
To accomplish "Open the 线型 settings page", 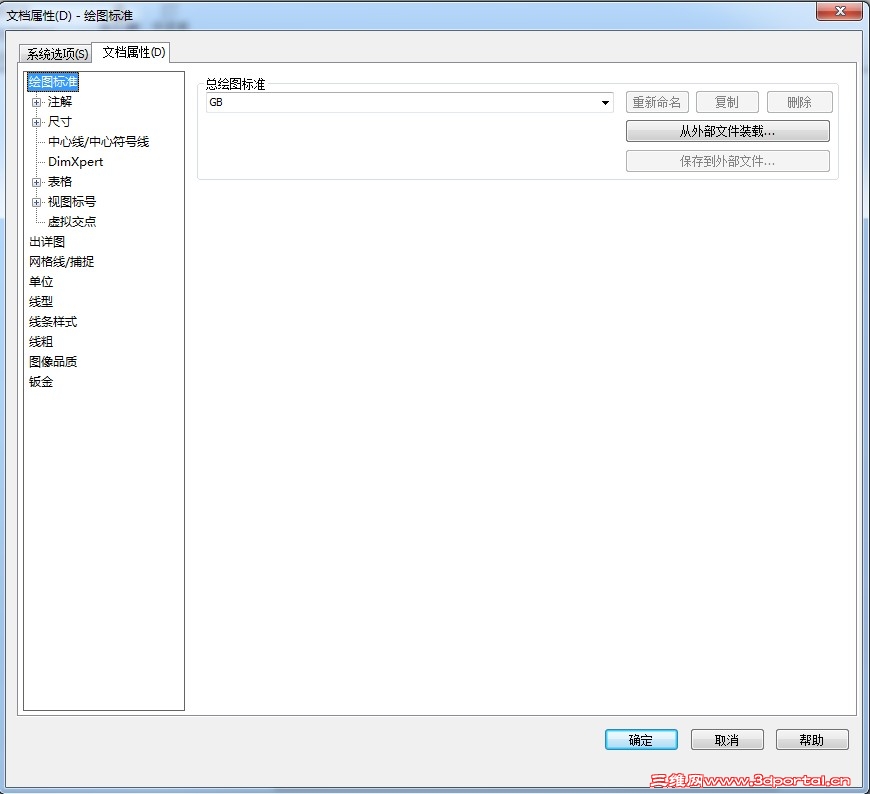I will tap(41, 301).
